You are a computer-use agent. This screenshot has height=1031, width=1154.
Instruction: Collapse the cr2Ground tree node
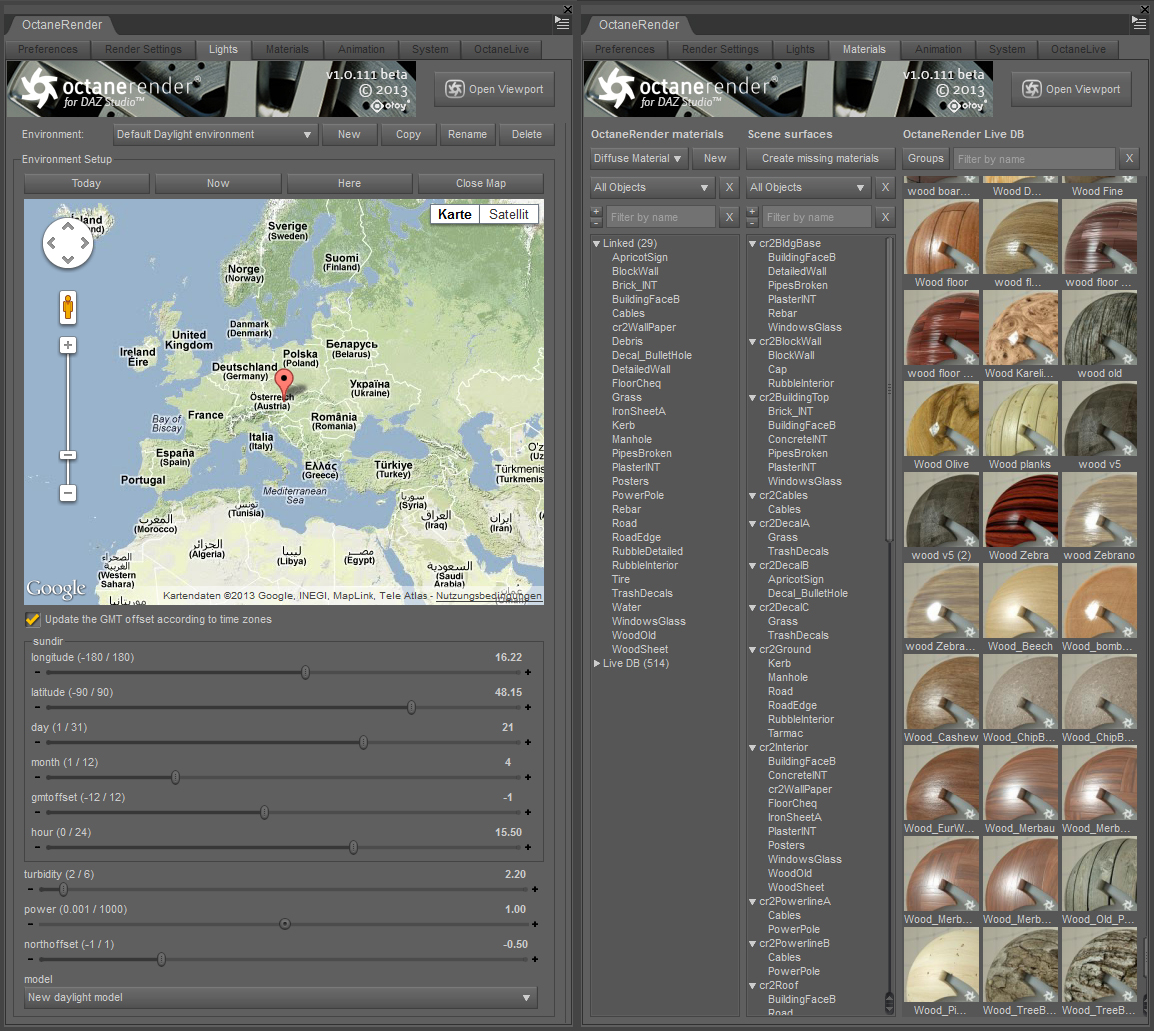(x=752, y=650)
